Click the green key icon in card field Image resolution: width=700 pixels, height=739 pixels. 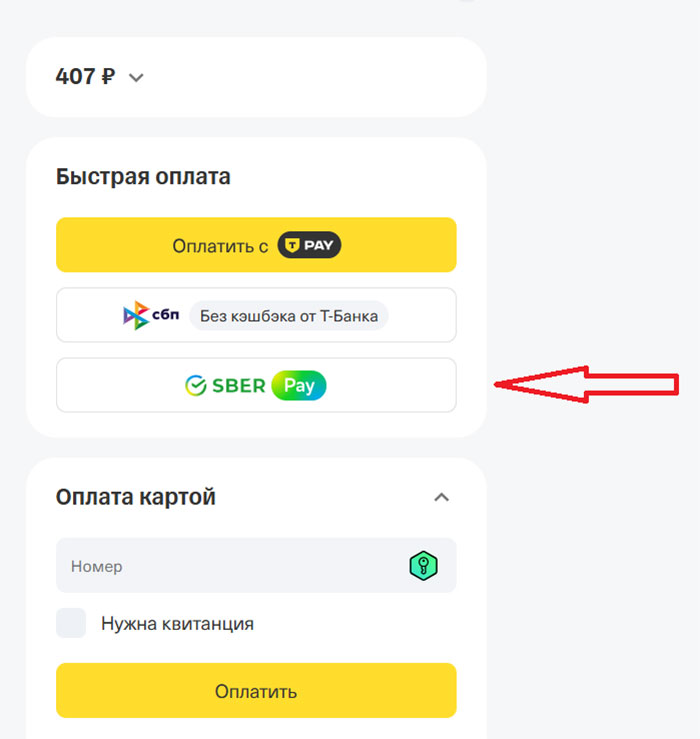point(424,566)
